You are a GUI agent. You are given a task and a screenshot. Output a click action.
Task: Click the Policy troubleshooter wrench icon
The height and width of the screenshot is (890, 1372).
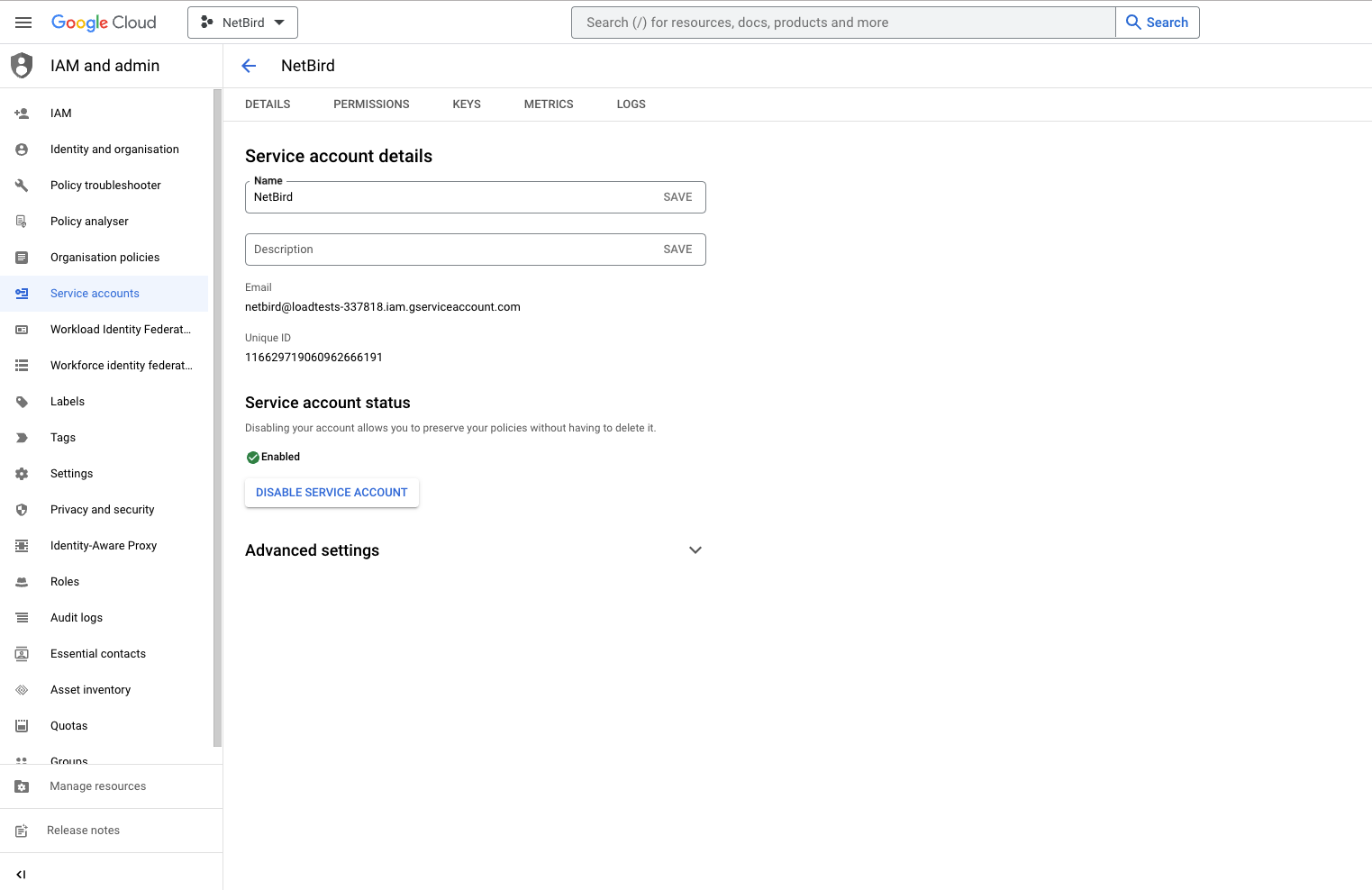22,186
